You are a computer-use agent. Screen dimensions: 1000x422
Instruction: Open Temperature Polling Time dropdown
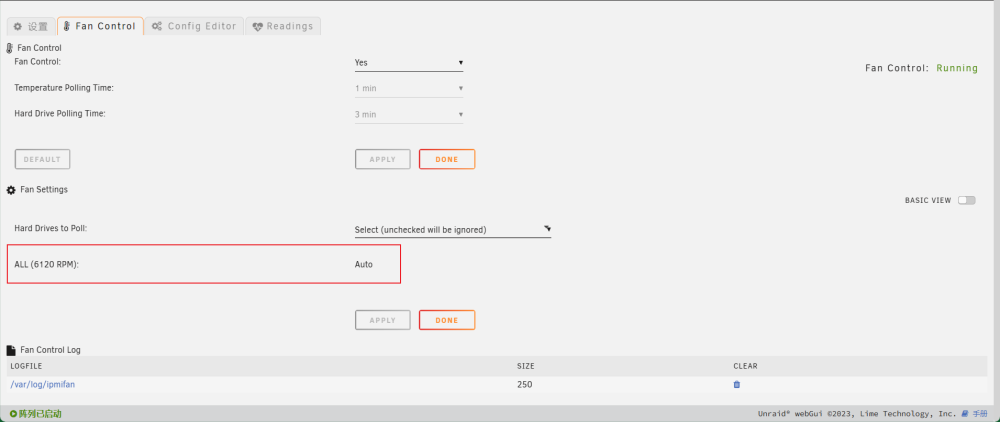[x=409, y=88]
